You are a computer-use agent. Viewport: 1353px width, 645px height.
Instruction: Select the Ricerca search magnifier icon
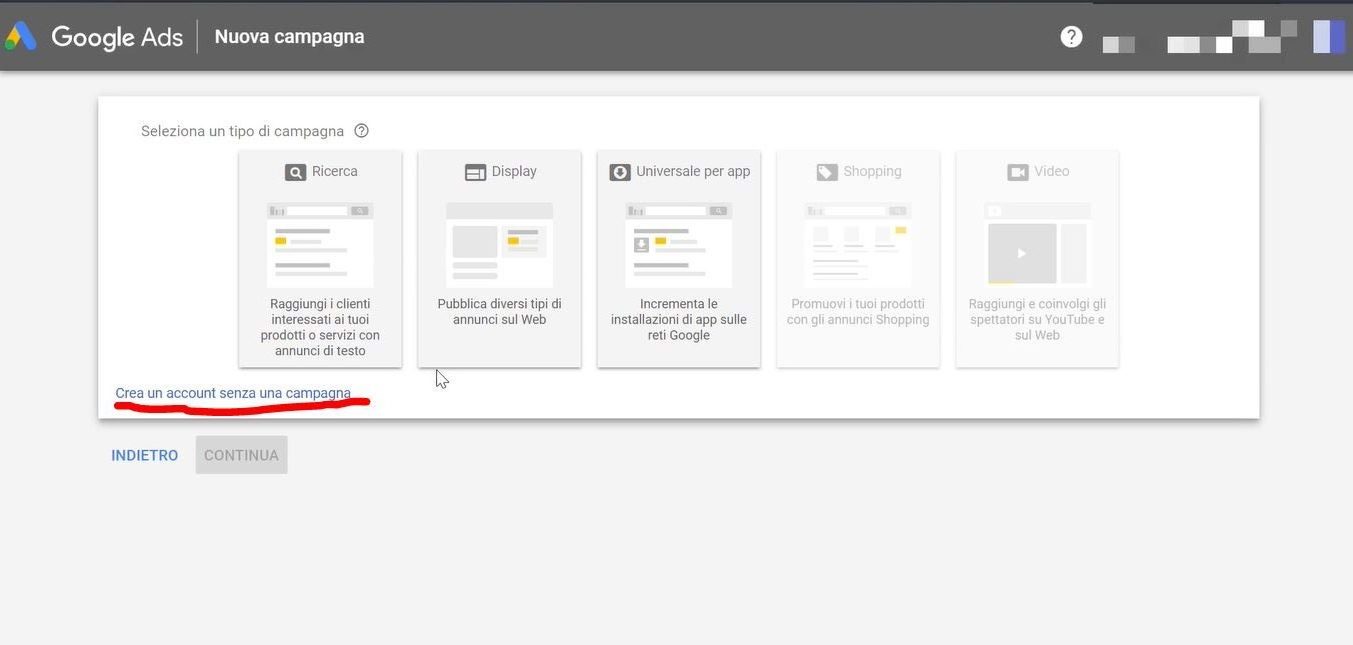(294, 171)
